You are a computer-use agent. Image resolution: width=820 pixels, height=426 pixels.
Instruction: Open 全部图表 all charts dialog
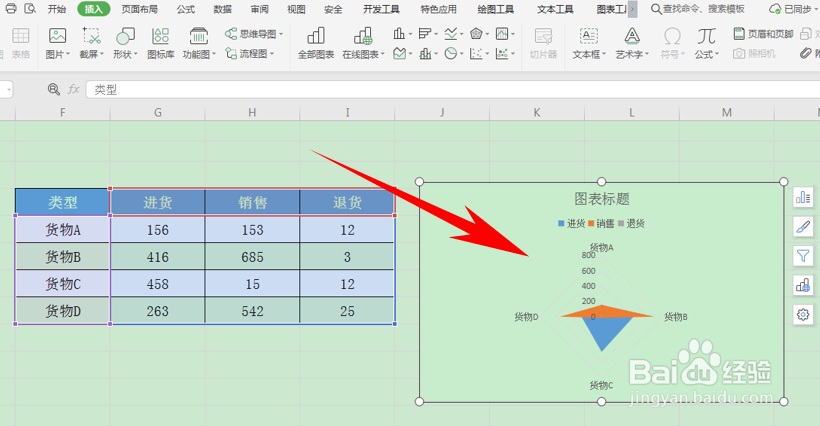[x=316, y=43]
